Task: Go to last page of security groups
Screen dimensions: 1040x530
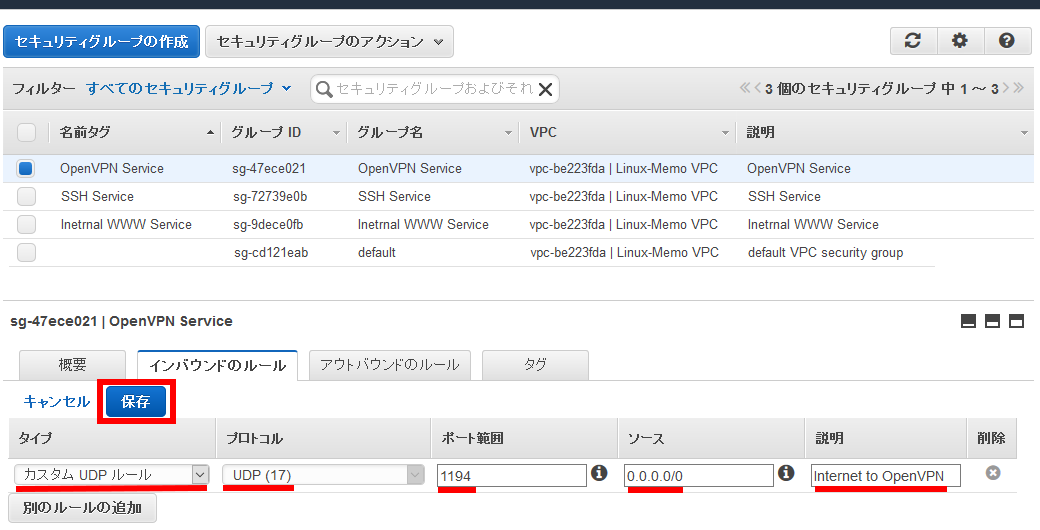Action: (x=1018, y=88)
